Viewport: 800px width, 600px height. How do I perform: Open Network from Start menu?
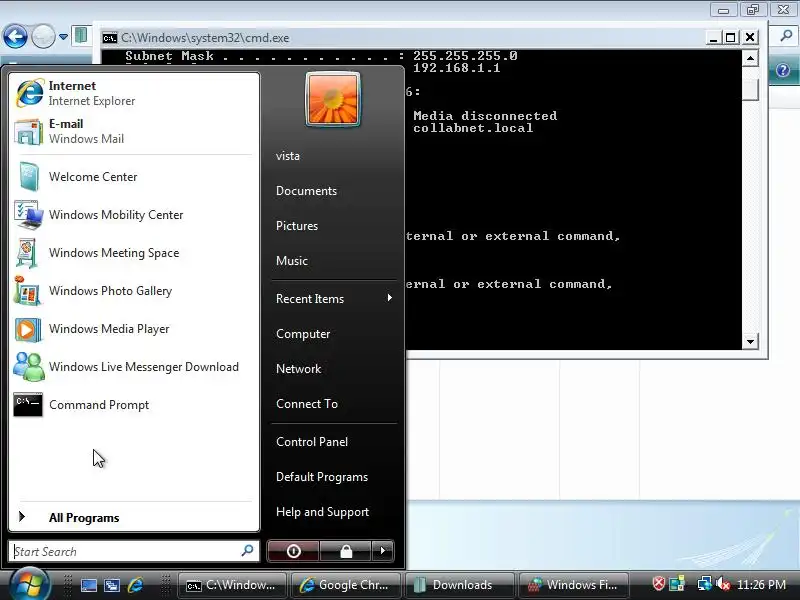click(298, 369)
